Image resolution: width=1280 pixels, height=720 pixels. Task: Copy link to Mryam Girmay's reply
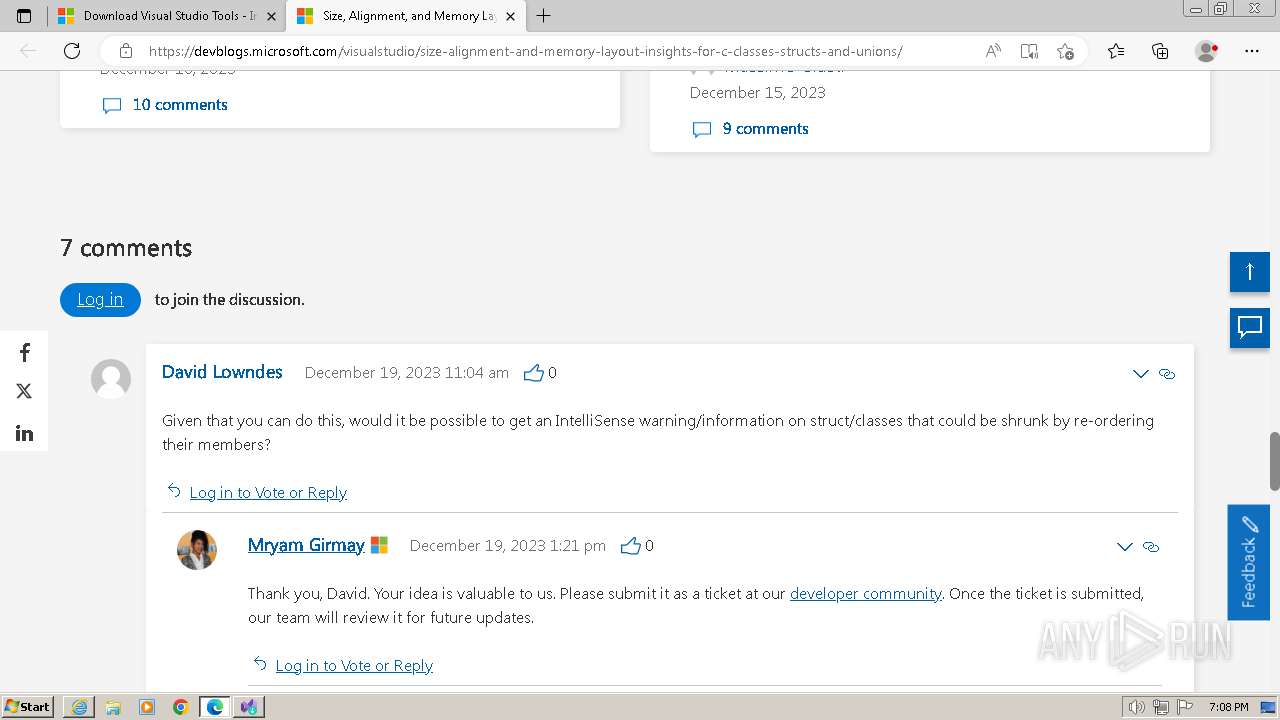[x=1151, y=547]
